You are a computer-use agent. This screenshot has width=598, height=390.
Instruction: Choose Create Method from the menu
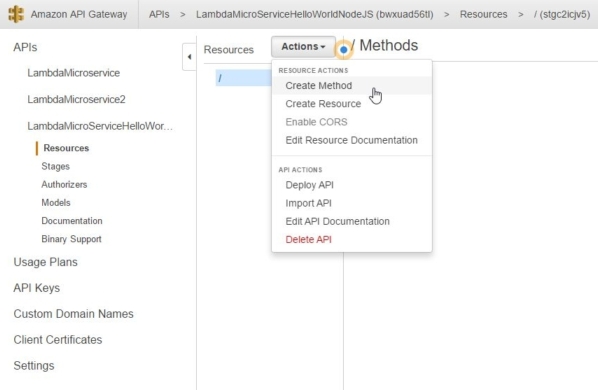pos(318,85)
